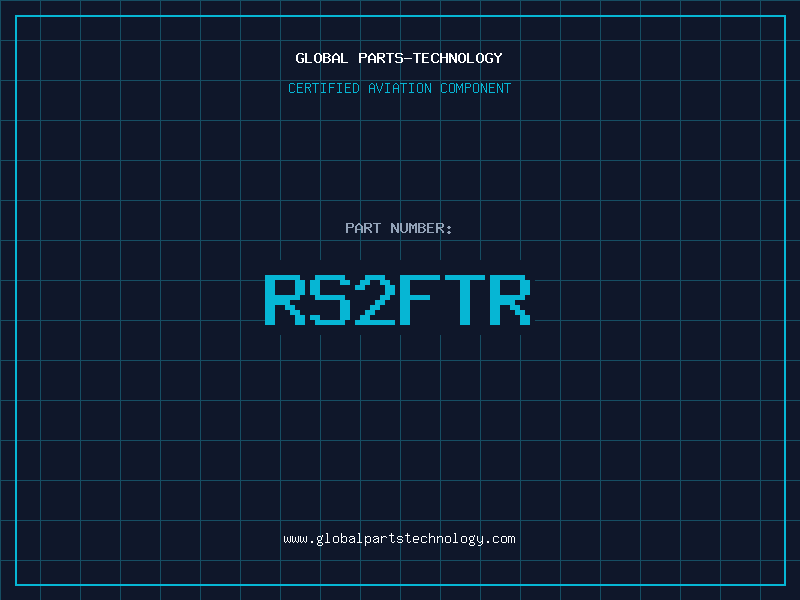Click the PART NUMBER: label
Image resolution: width=800 pixels, height=600 pixels.
click(398, 228)
